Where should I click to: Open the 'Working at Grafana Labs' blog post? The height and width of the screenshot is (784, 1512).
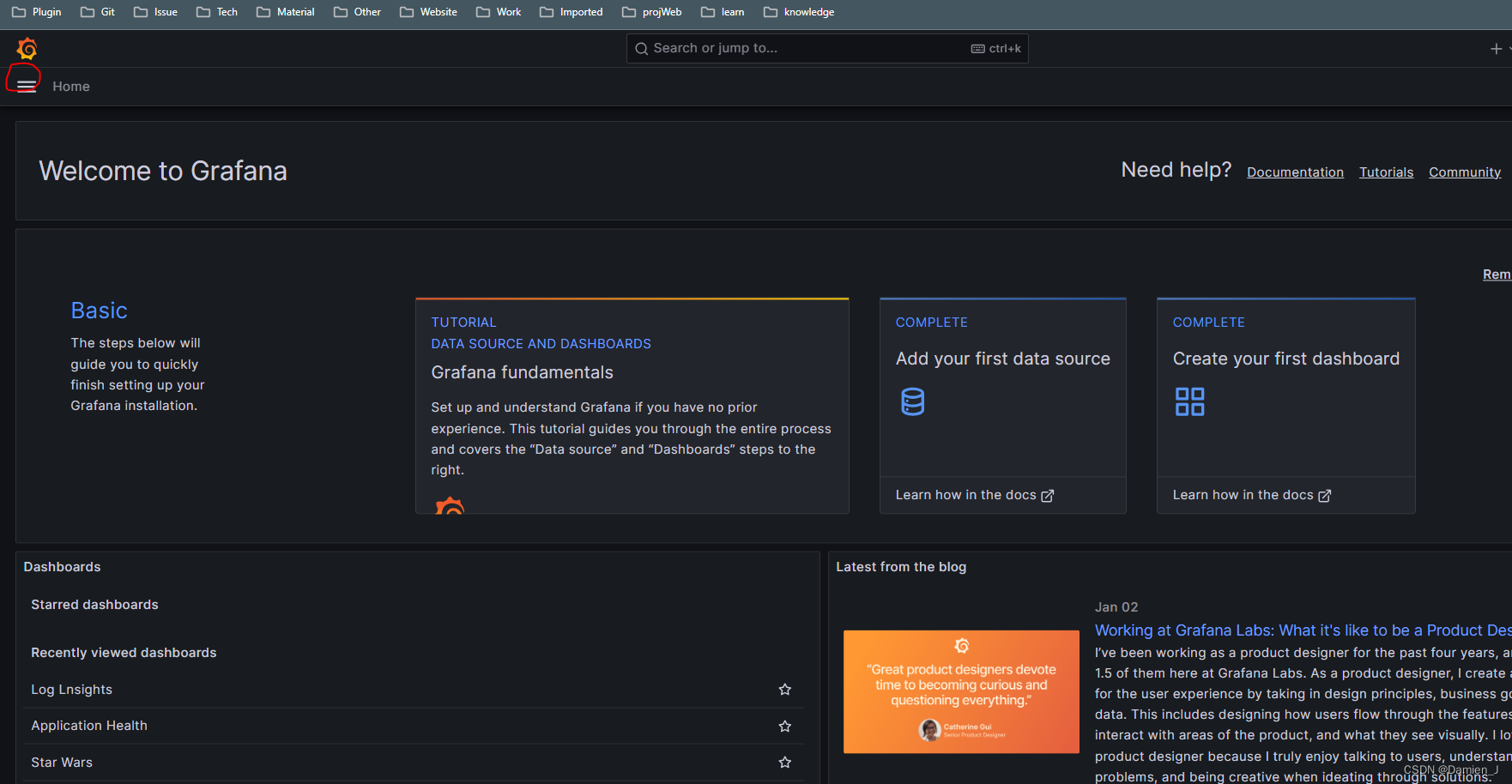pos(1287,630)
